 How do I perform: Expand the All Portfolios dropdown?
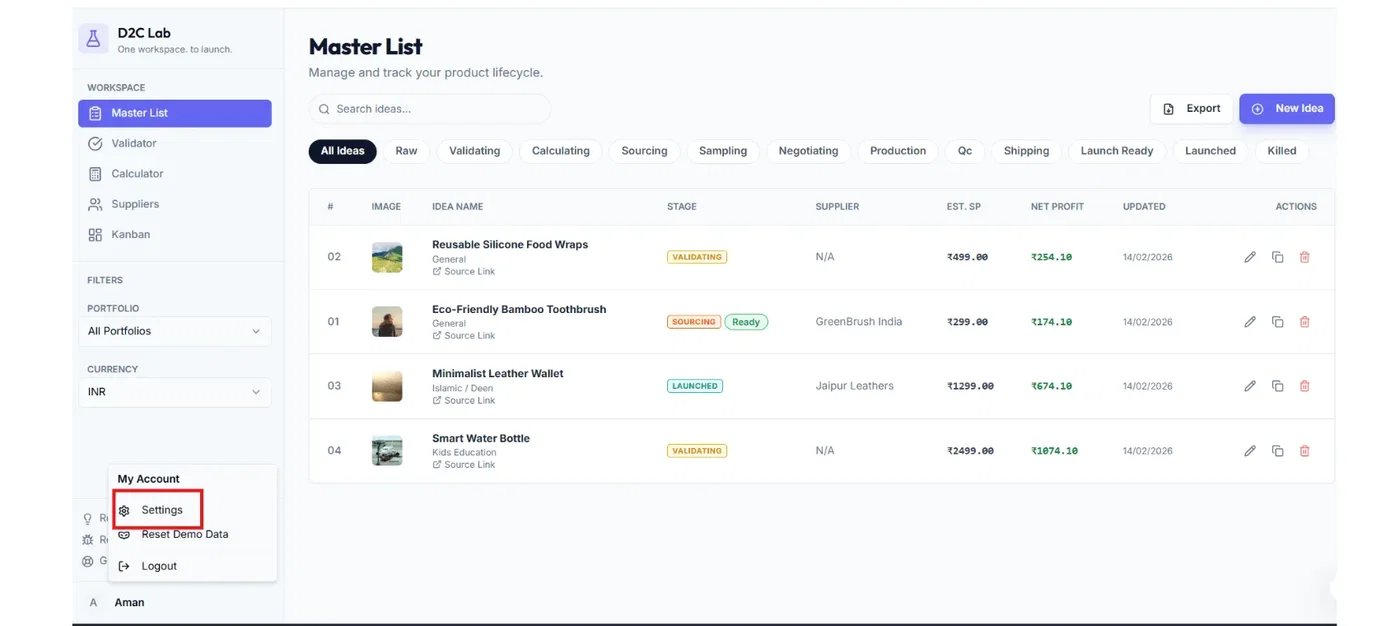pyautogui.click(x=174, y=331)
